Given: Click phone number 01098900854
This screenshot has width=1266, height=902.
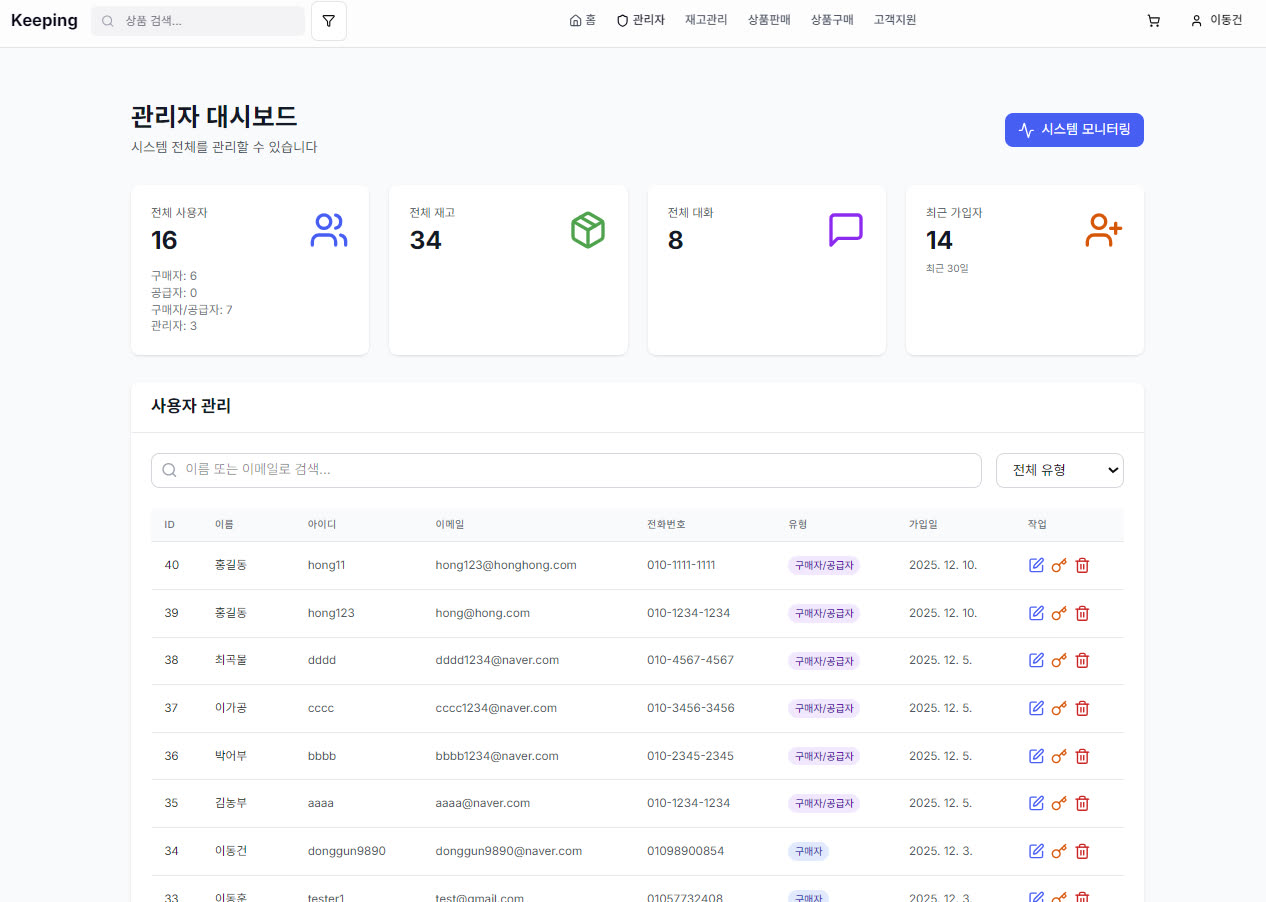Looking at the screenshot, I should point(686,851).
